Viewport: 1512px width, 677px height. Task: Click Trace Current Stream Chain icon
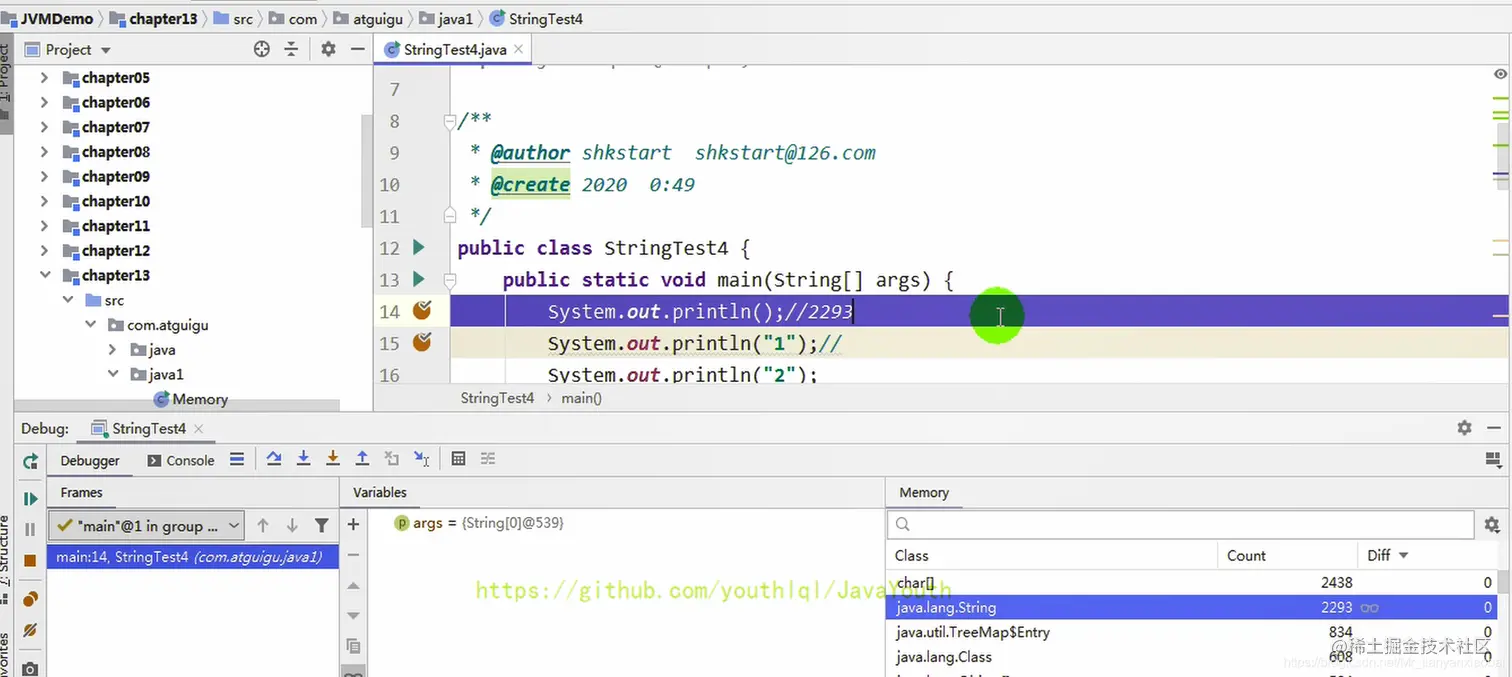pos(488,459)
